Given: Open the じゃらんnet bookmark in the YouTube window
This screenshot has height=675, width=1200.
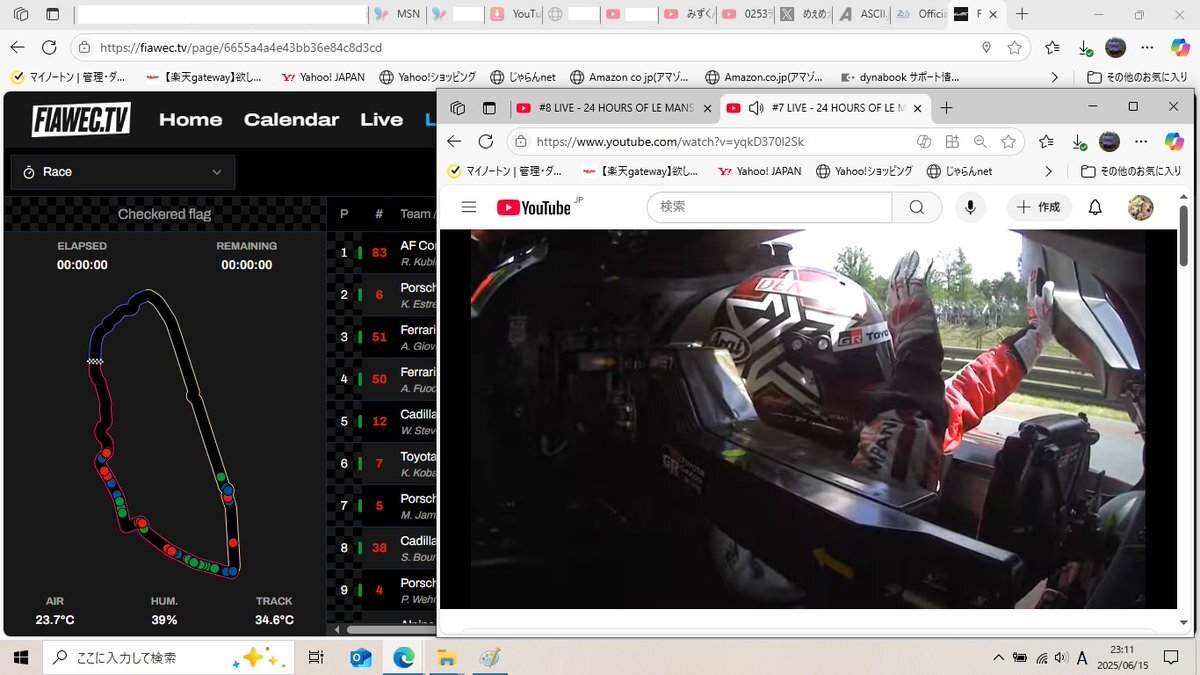Looking at the screenshot, I should click(x=959, y=171).
